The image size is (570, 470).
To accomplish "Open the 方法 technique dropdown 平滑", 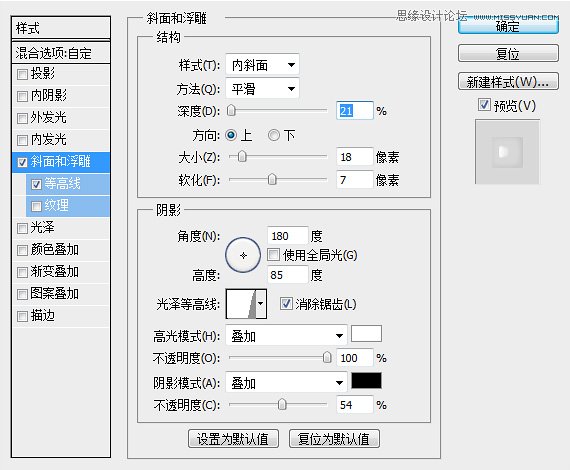I will [262, 88].
